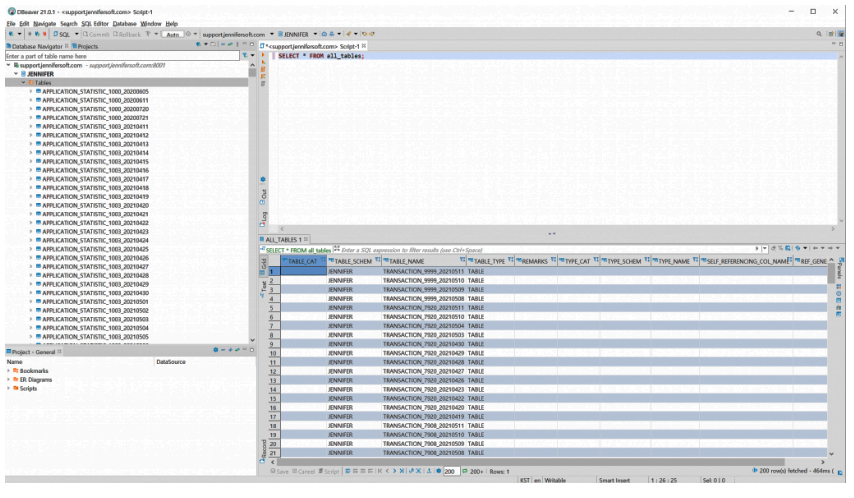Click the 200+ row count refresh indicator
The height and width of the screenshot is (498, 854).
click(473, 471)
